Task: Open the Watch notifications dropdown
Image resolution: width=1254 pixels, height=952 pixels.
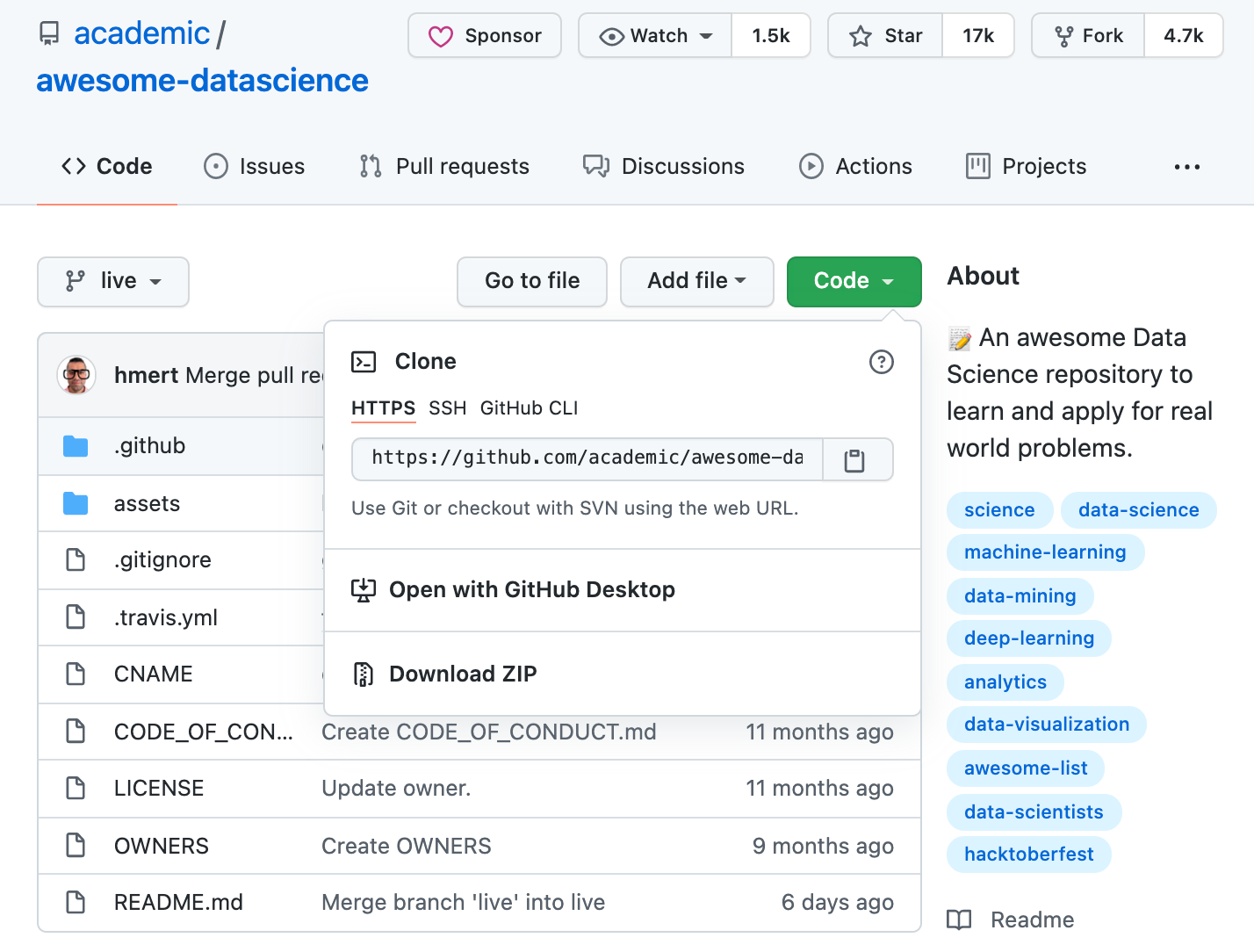Action: (x=655, y=36)
